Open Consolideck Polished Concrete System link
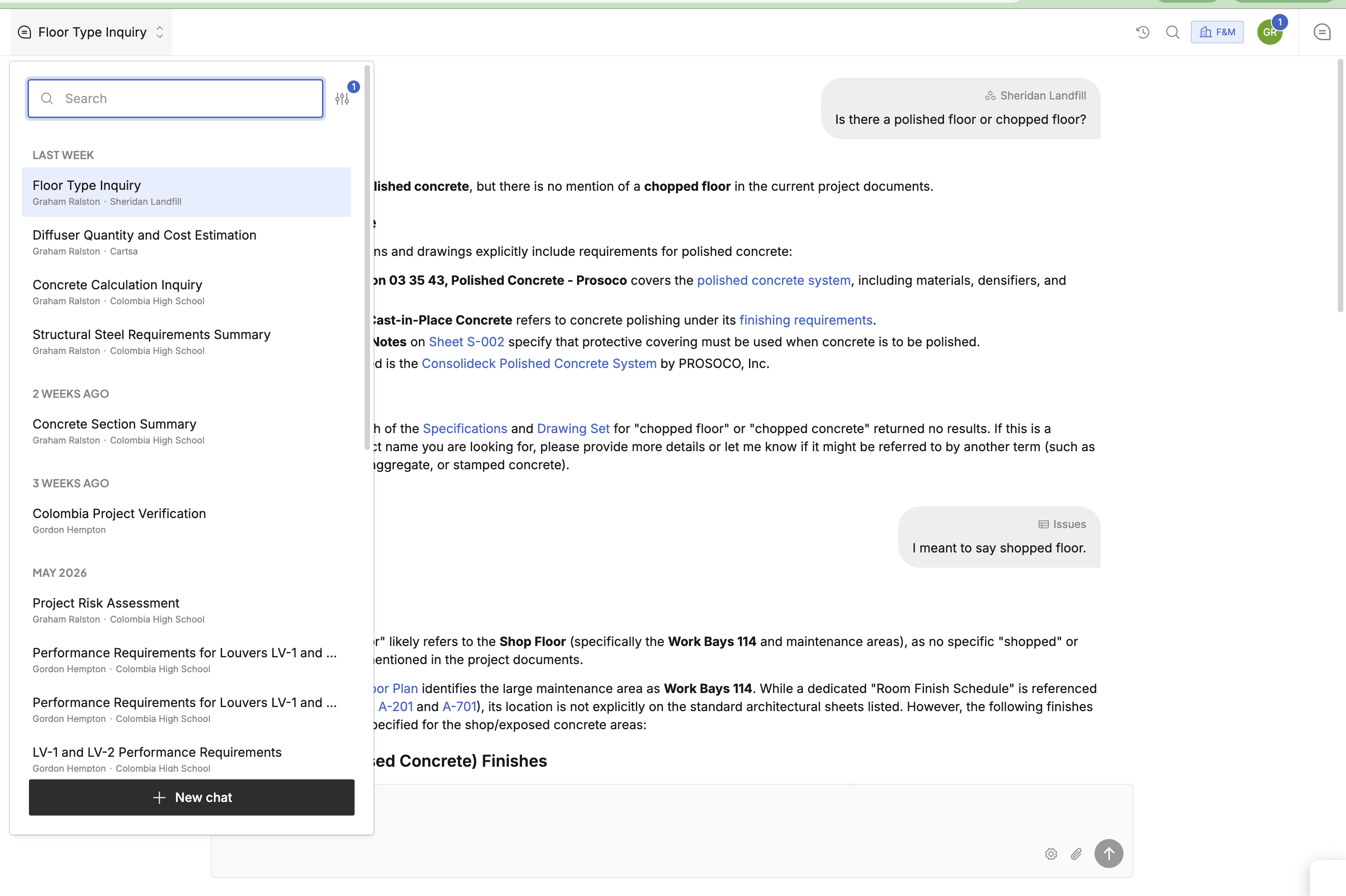1346x896 pixels. tap(538, 363)
